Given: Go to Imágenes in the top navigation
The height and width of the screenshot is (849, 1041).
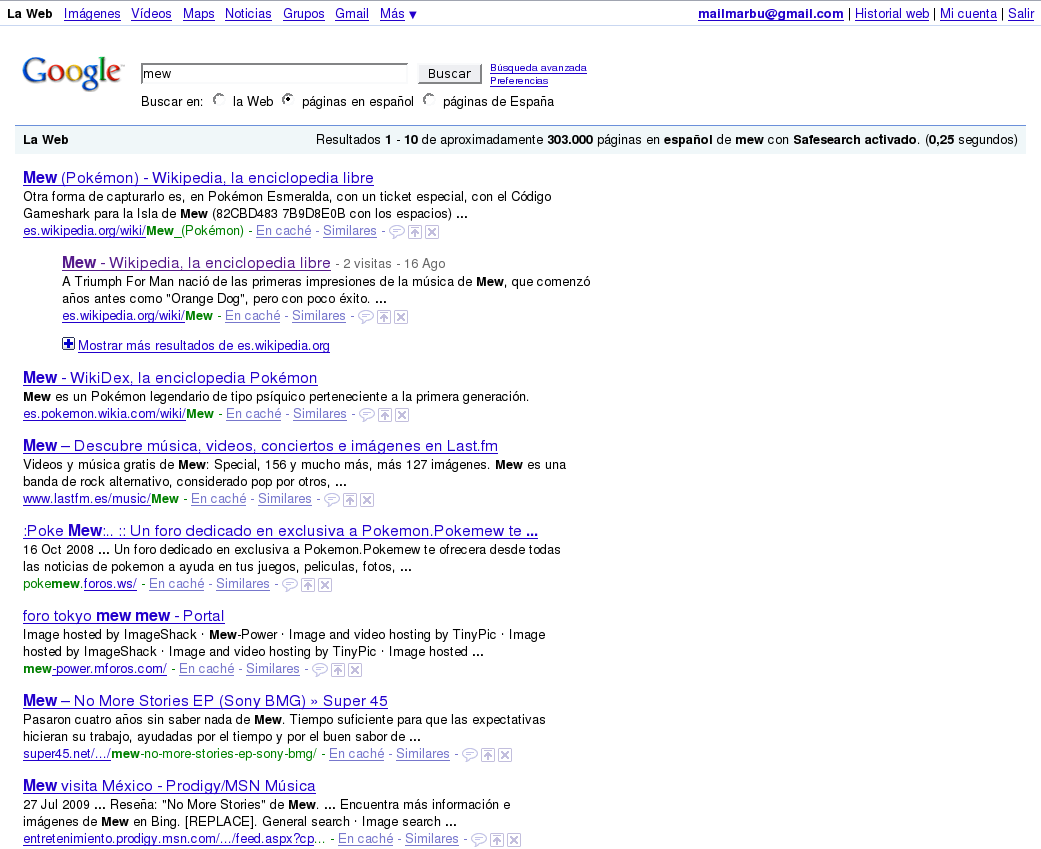Looking at the screenshot, I should (x=92, y=14).
